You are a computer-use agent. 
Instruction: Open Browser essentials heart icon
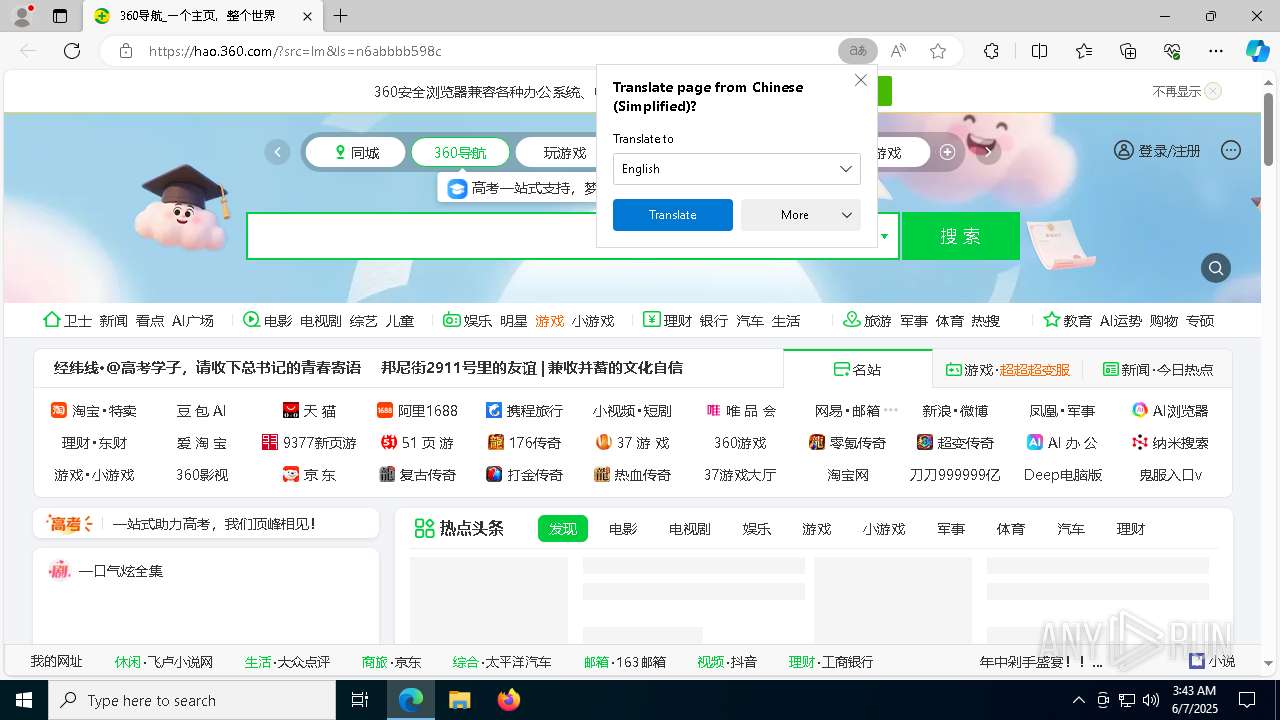(x=1172, y=51)
